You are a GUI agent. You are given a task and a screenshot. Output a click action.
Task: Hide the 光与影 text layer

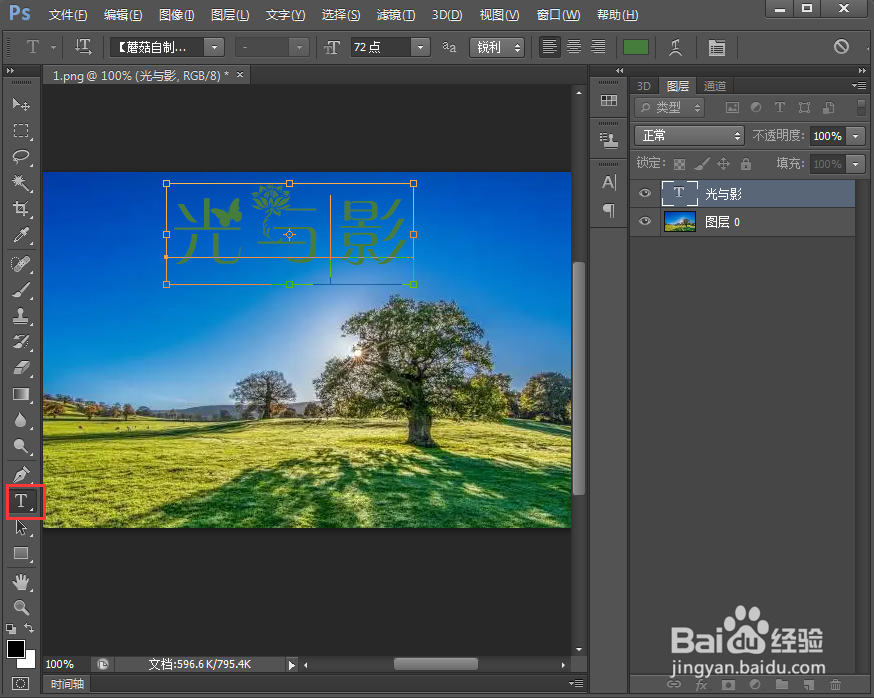pyautogui.click(x=645, y=193)
